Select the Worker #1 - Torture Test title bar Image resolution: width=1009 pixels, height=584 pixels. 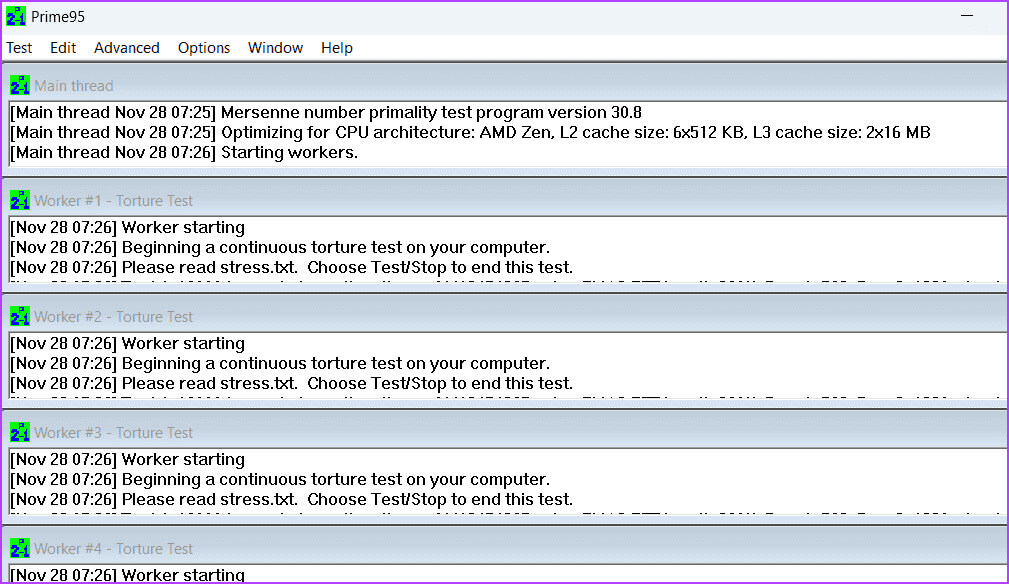(500, 201)
